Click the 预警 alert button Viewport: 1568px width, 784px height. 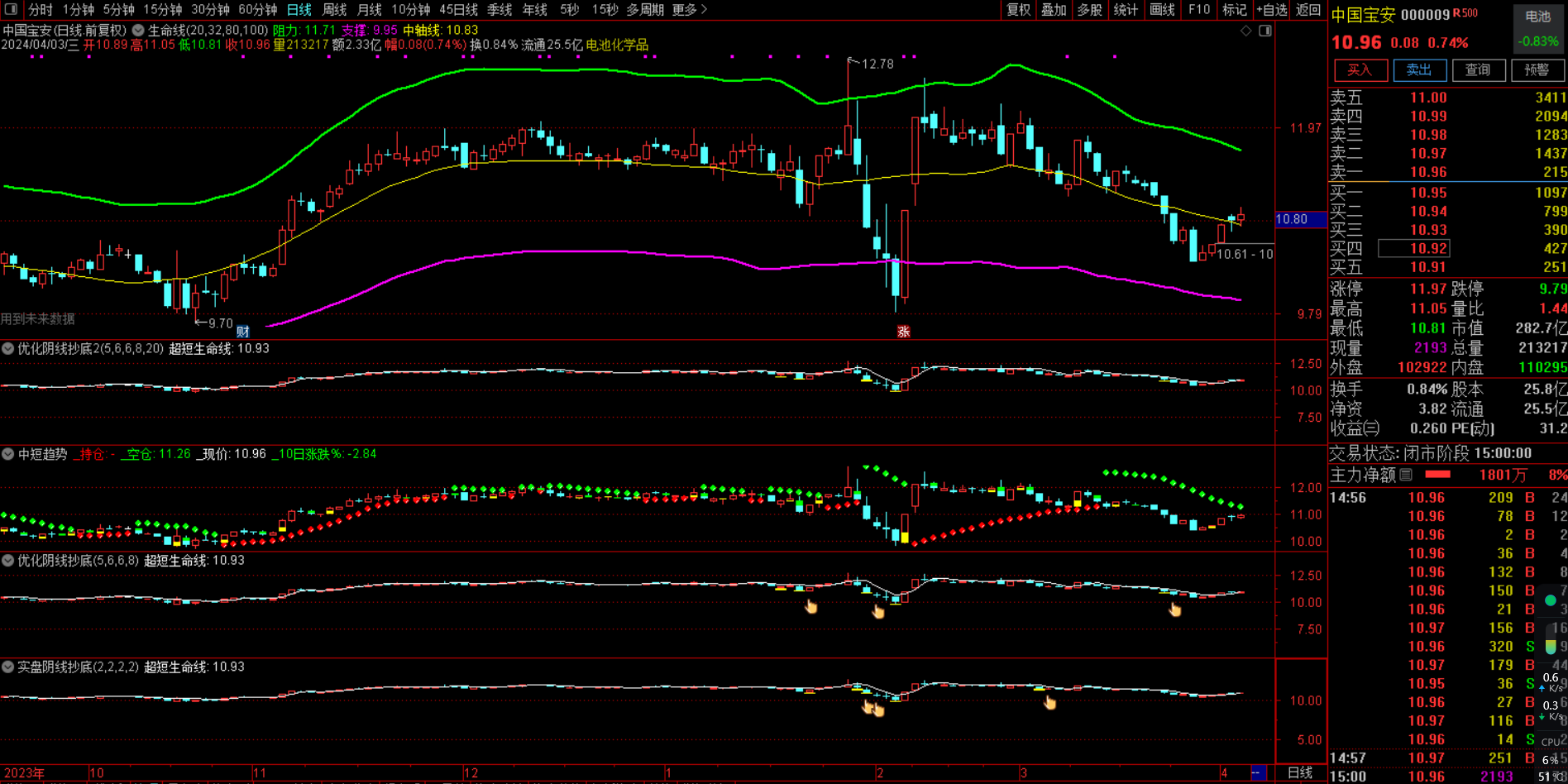pos(1537,70)
